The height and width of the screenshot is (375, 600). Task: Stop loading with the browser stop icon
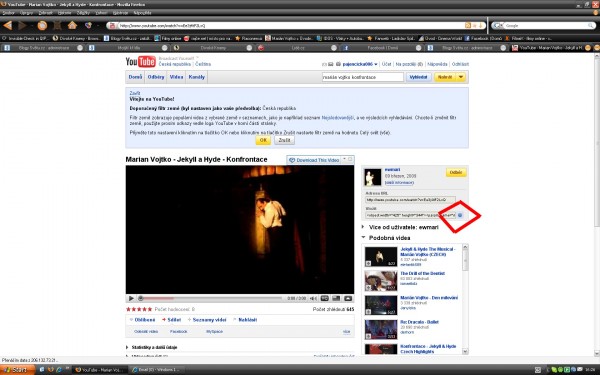[x=57, y=25]
